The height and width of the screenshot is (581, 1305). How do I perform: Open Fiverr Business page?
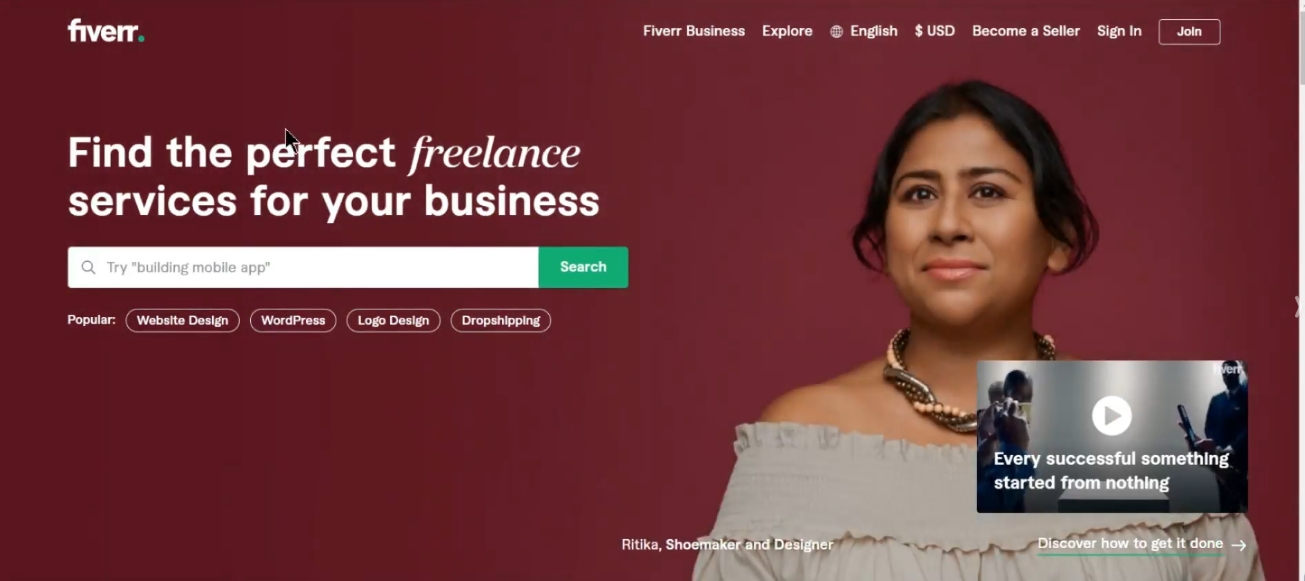click(694, 31)
